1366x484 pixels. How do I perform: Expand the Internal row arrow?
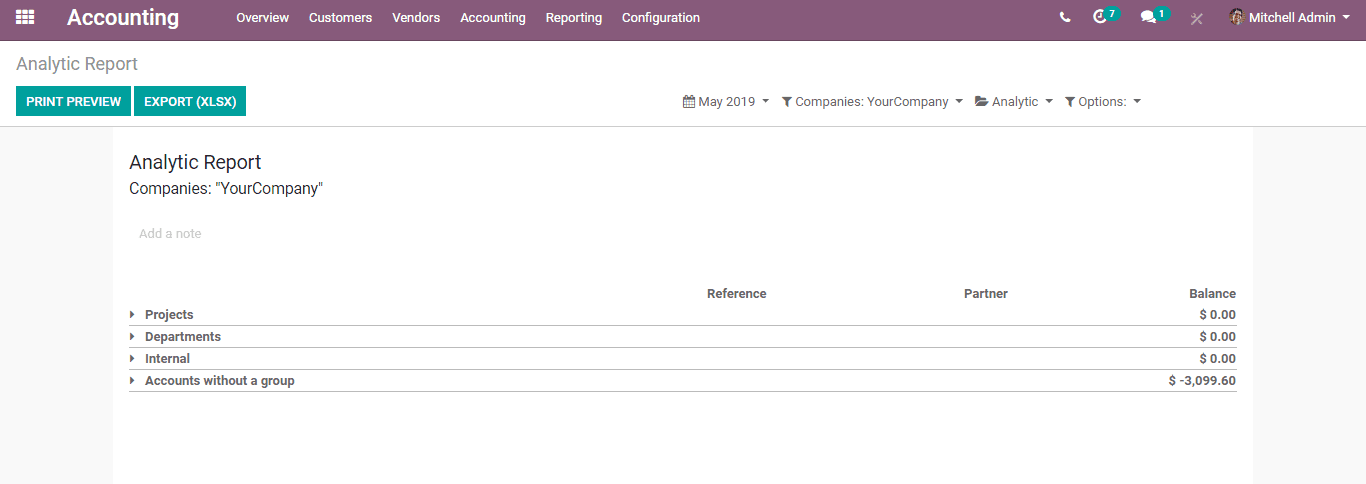(x=132, y=359)
